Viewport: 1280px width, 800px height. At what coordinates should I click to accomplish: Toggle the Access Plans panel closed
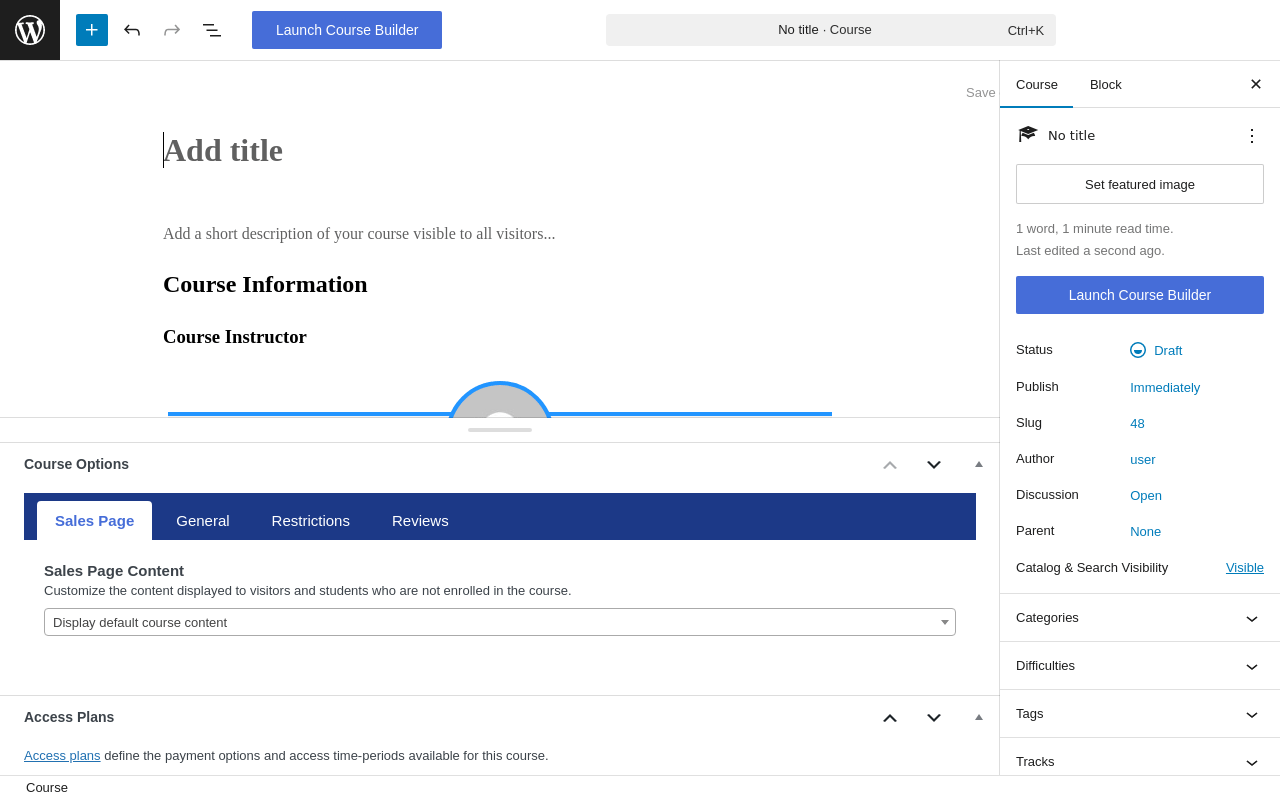pyautogui.click(x=979, y=718)
